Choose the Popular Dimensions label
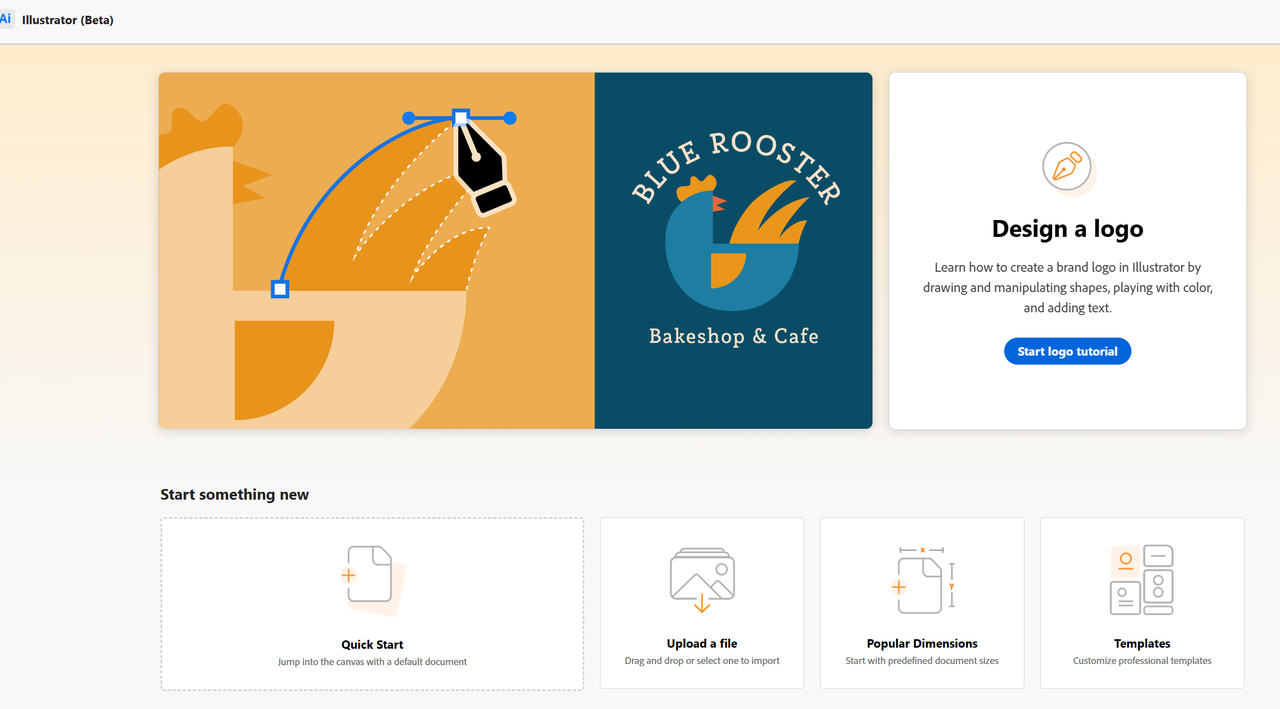 click(922, 644)
